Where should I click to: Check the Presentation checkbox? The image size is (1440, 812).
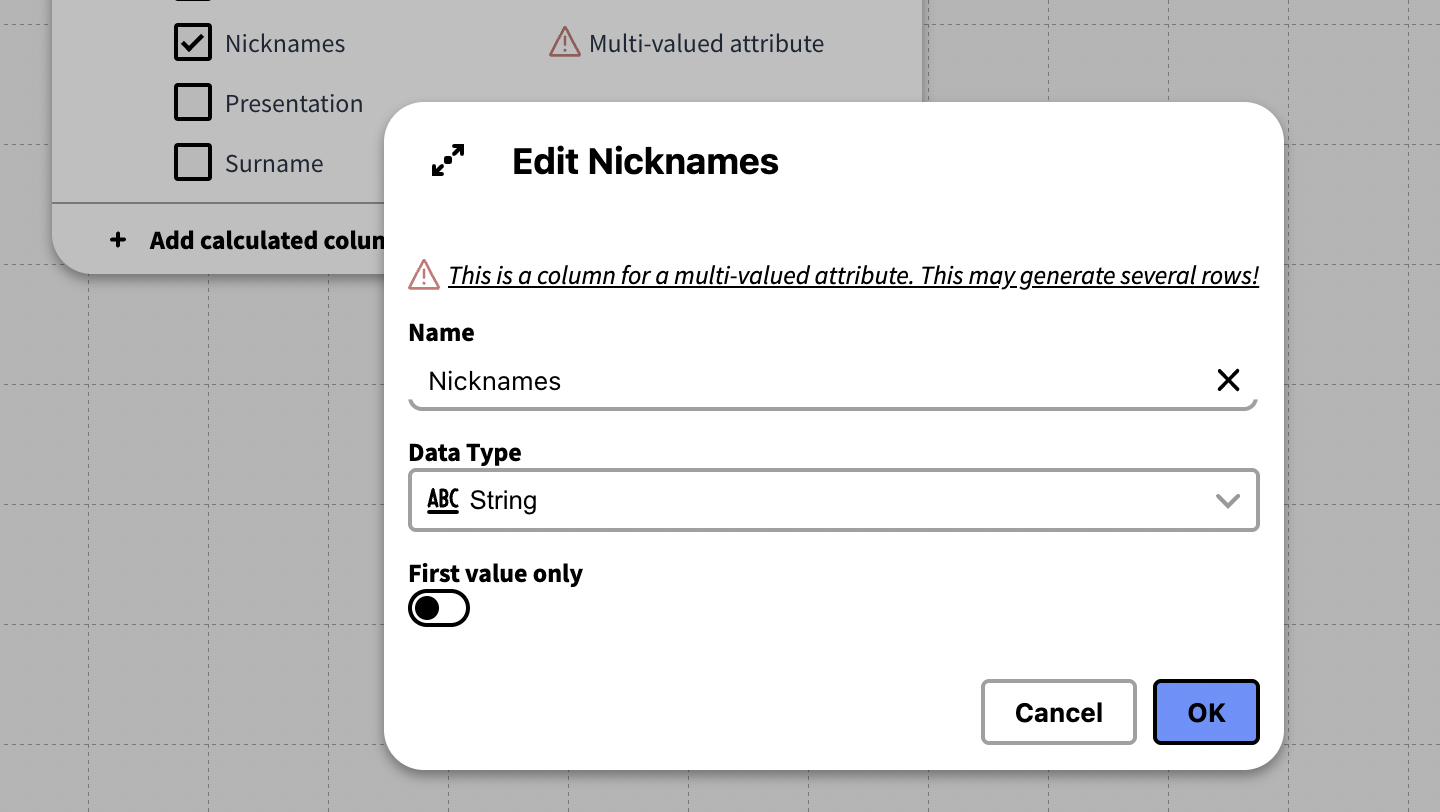point(193,103)
